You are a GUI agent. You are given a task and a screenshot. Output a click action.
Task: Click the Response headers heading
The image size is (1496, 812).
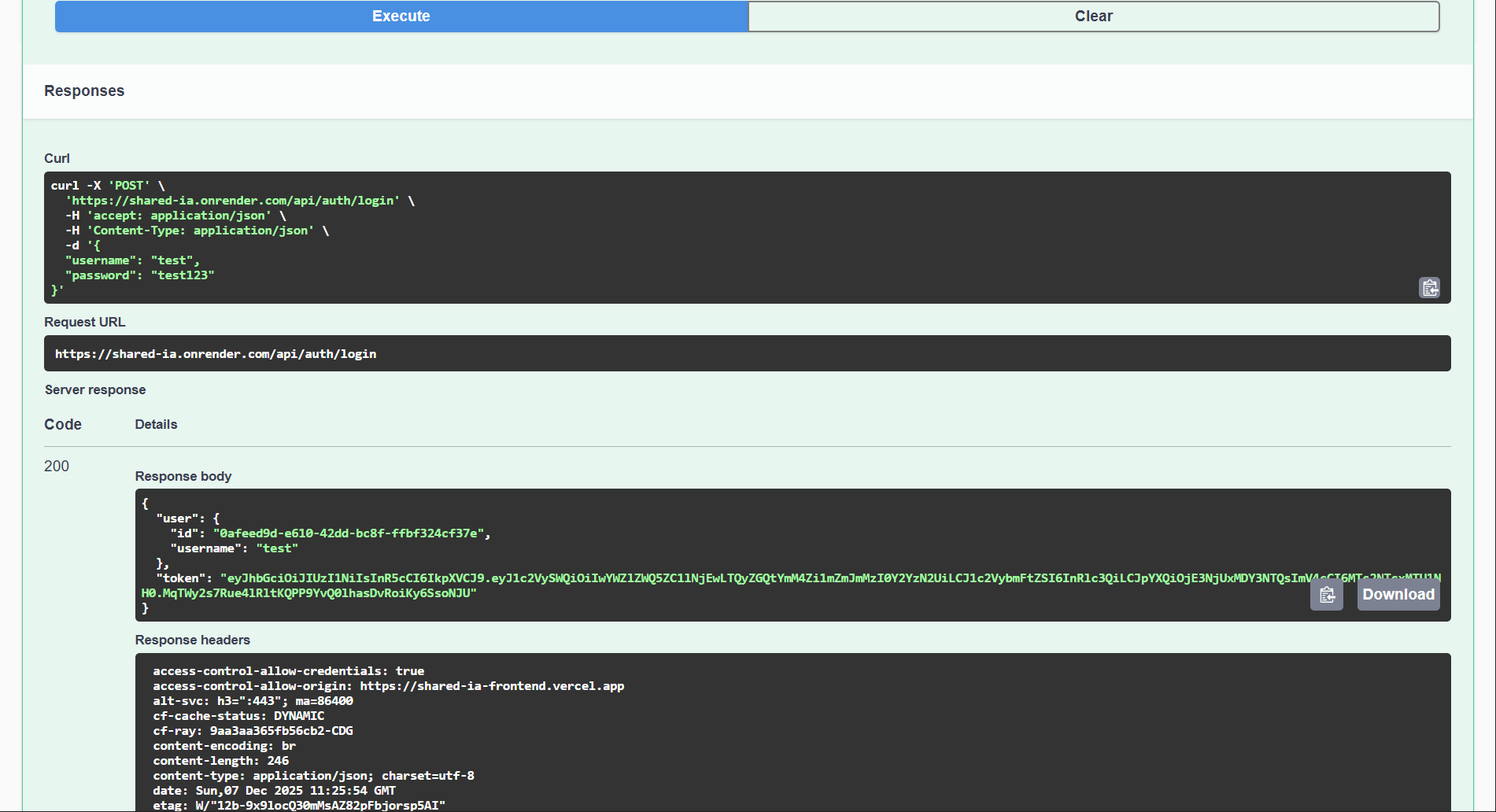click(x=192, y=640)
